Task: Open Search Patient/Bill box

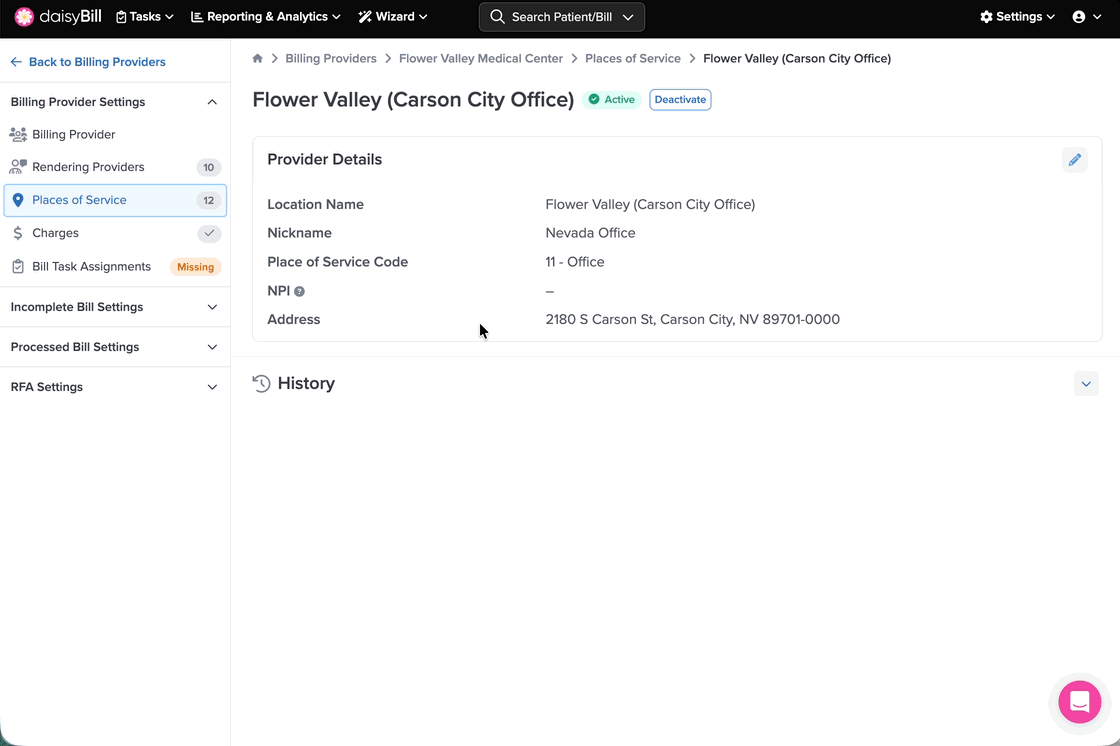Action: pyautogui.click(x=562, y=17)
